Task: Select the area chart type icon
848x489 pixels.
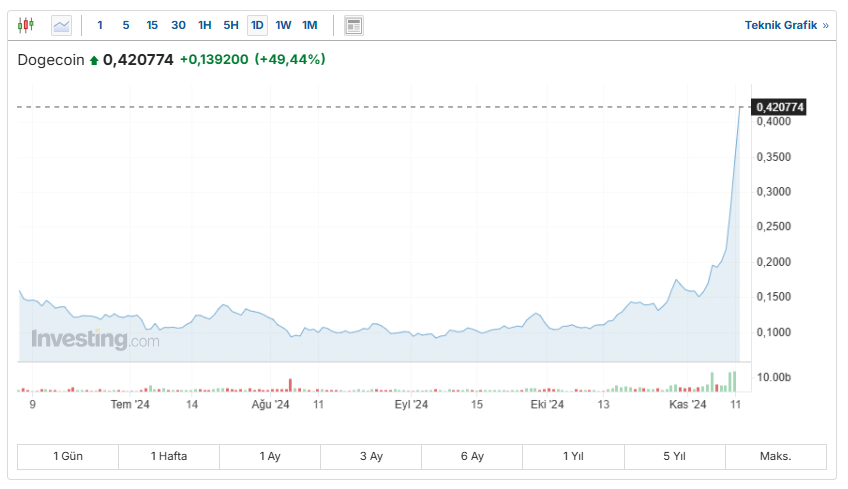Action: pyautogui.click(x=62, y=25)
